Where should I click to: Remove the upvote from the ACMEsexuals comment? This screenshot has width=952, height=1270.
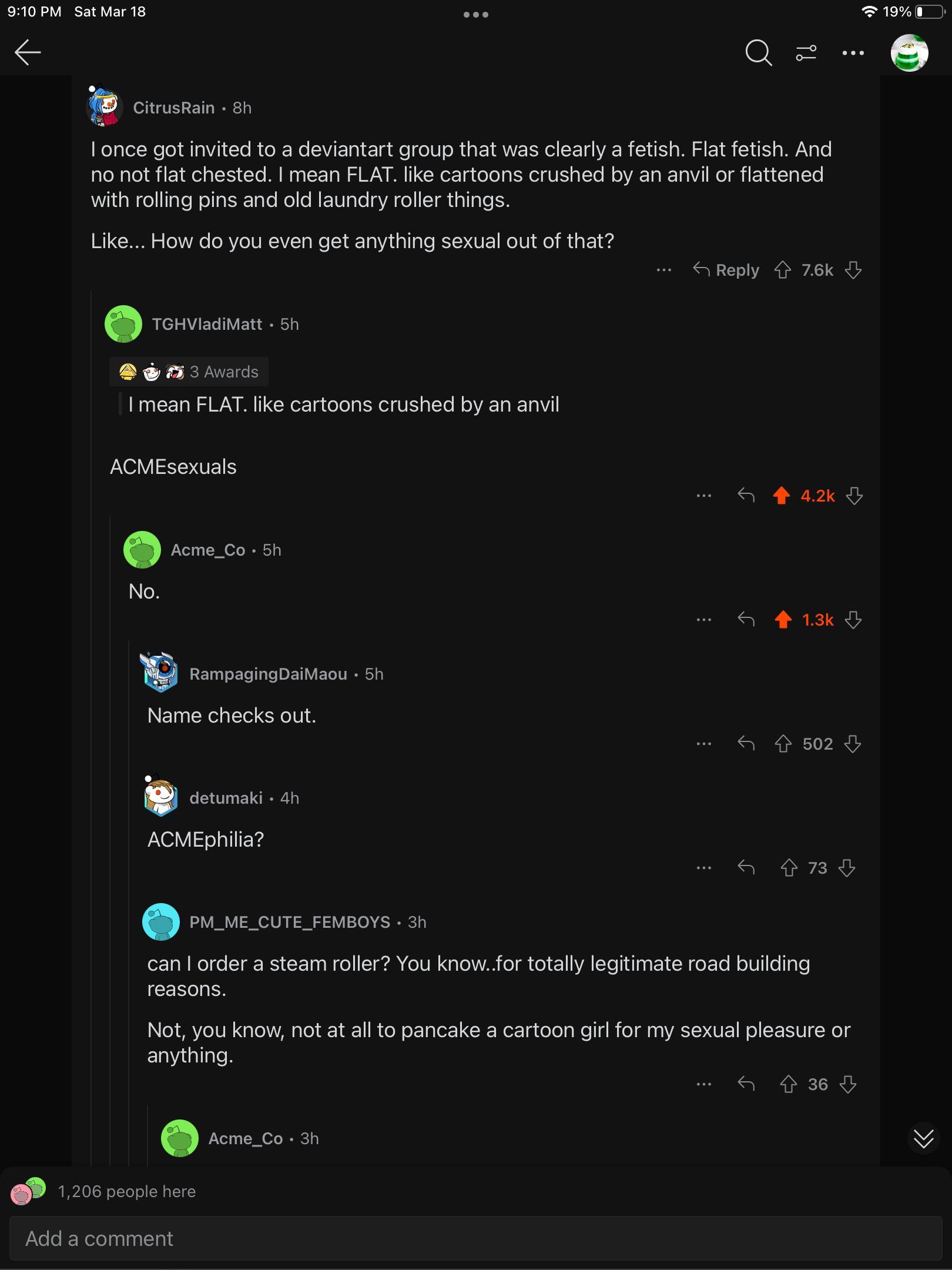click(781, 496)
